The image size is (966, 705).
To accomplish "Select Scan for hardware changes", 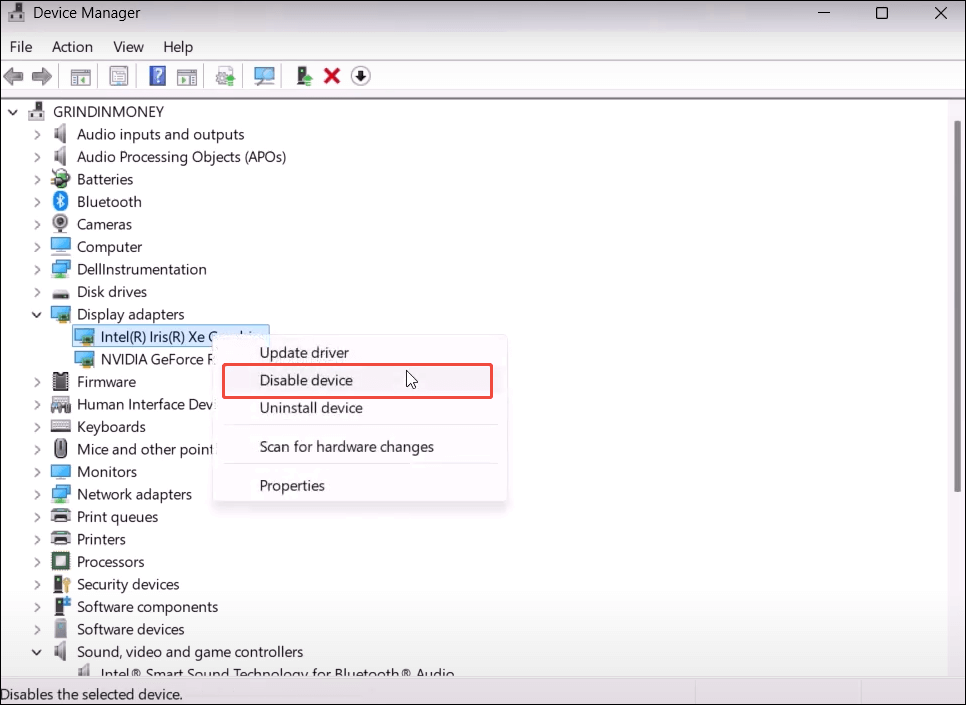I will tap(360, 447).
